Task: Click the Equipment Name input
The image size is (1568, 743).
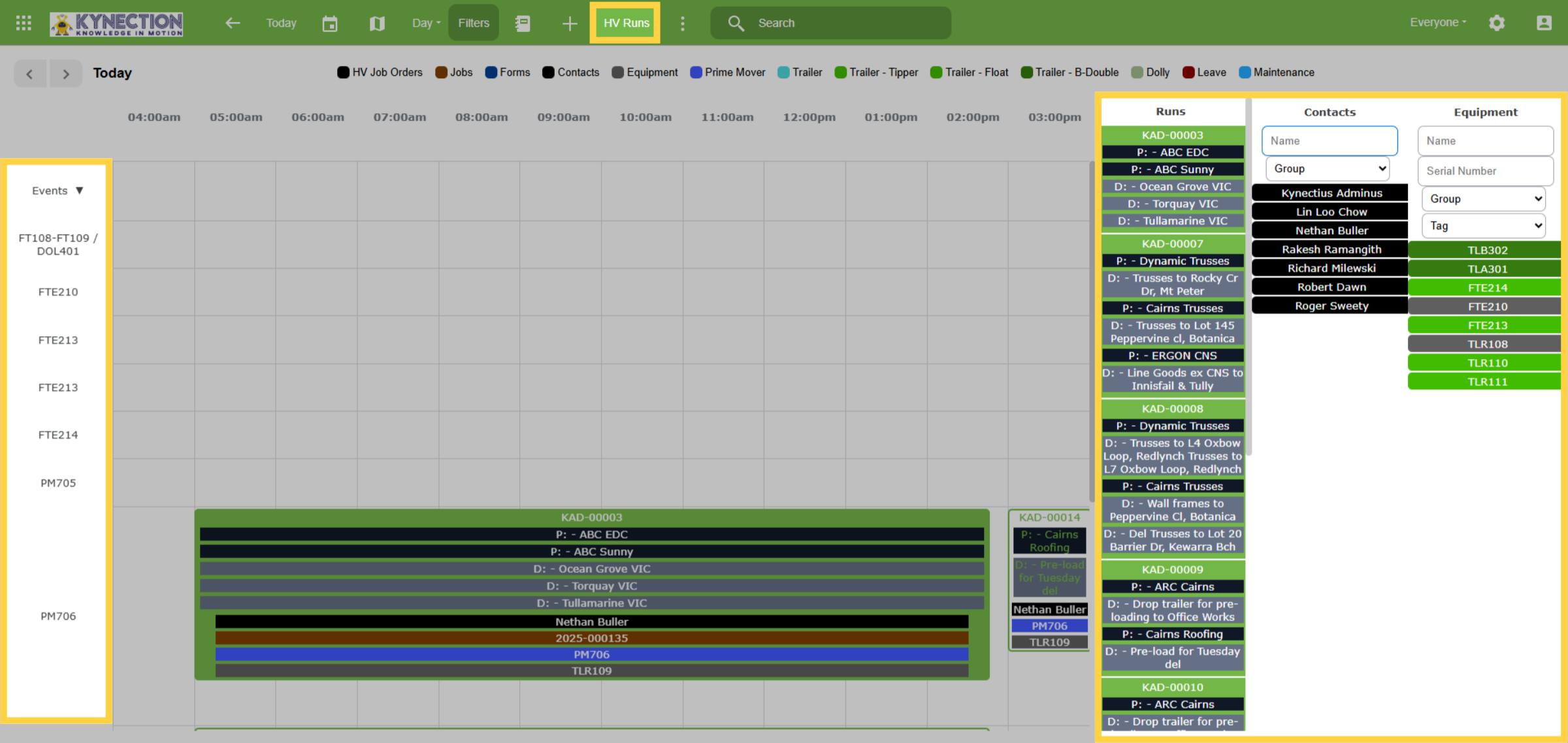Action: tap(1485, 141)
